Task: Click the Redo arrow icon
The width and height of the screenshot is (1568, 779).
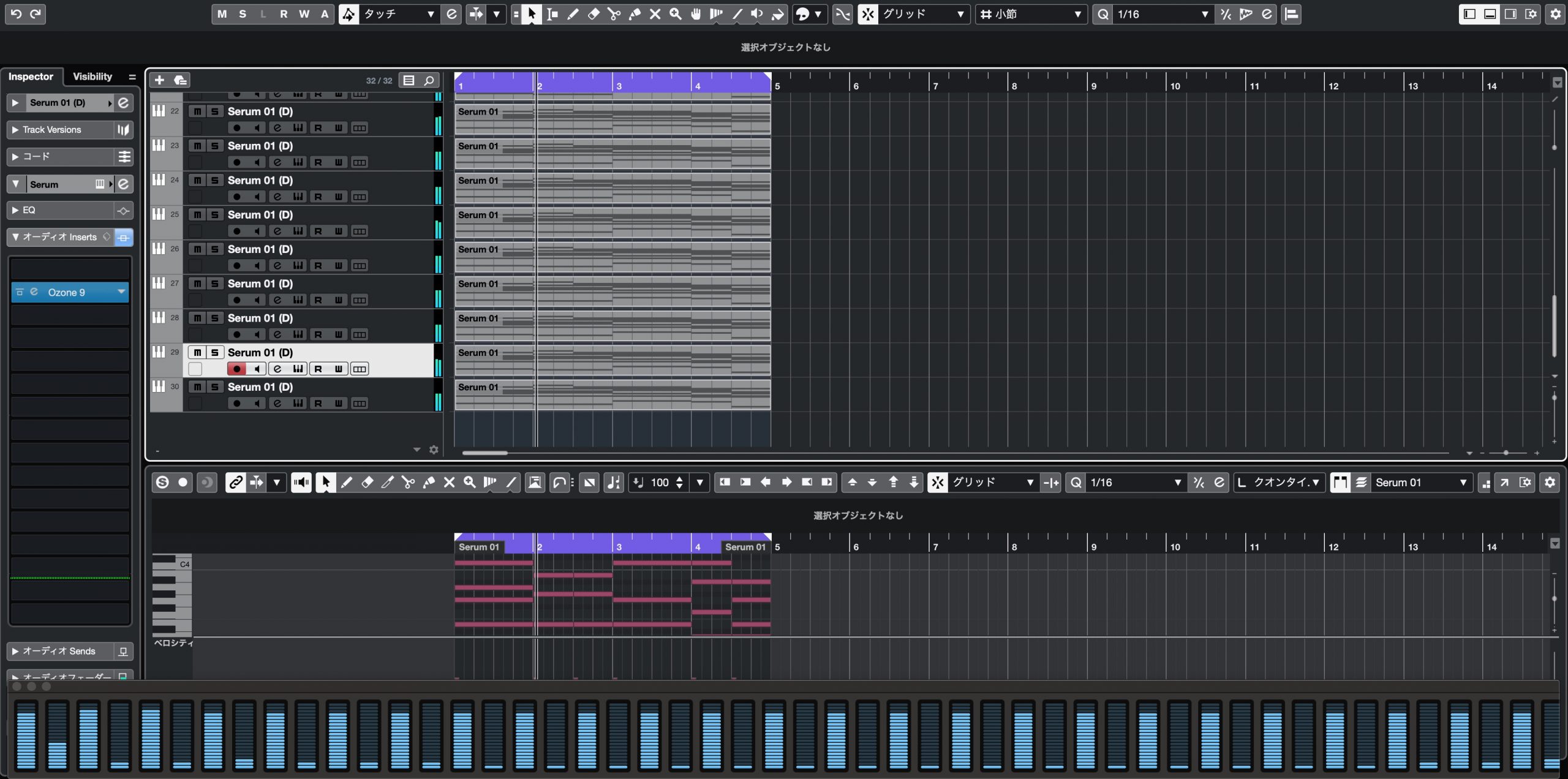Action: coord(36,13)
